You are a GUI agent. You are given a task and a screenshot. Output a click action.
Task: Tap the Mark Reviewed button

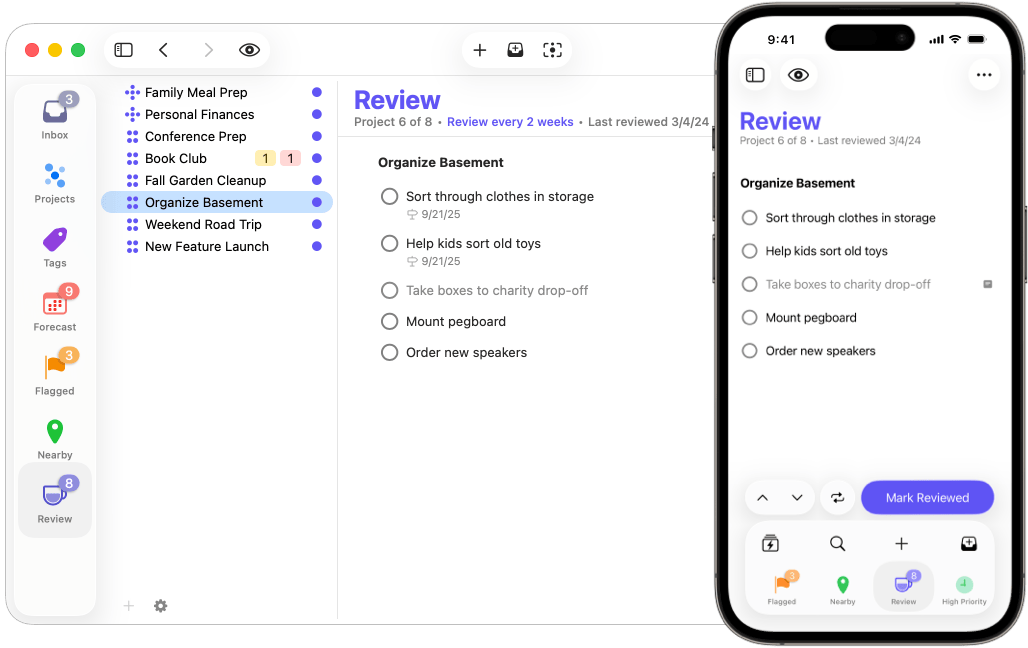tap(927, 497)
